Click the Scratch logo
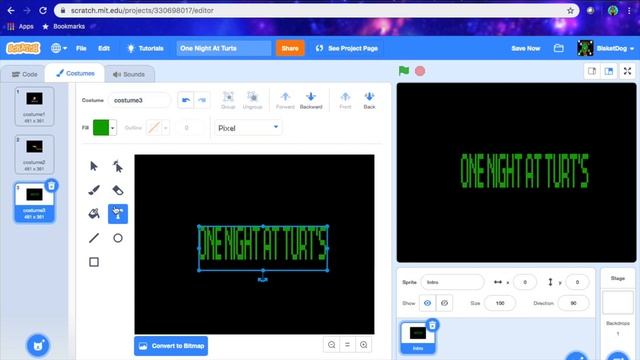The height and width of the screenshot is (360, 640). pyautogui.click(x=23, y=48)
